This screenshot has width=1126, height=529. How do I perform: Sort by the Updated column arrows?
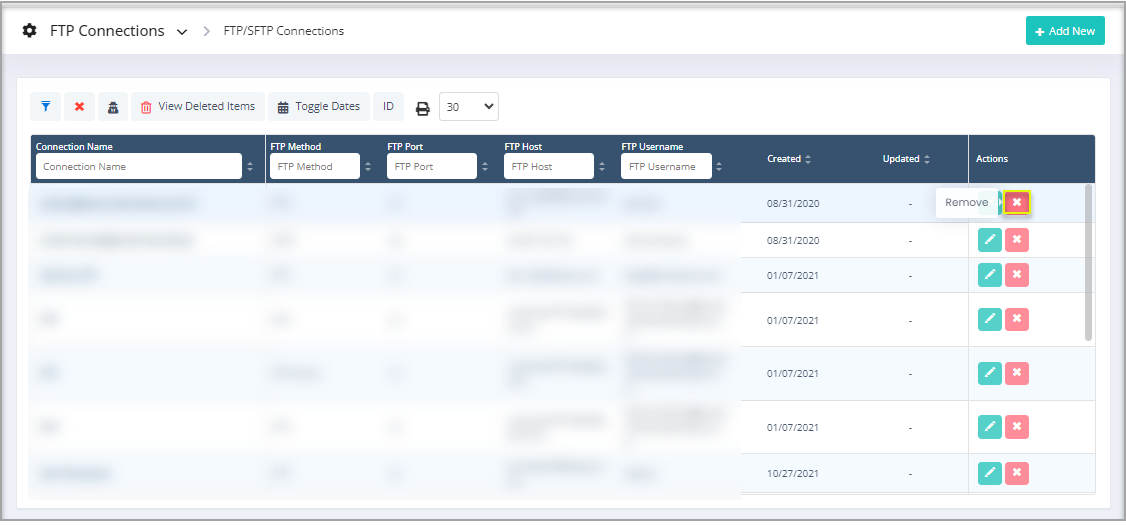pyautogui.click(x=927, y=159)
